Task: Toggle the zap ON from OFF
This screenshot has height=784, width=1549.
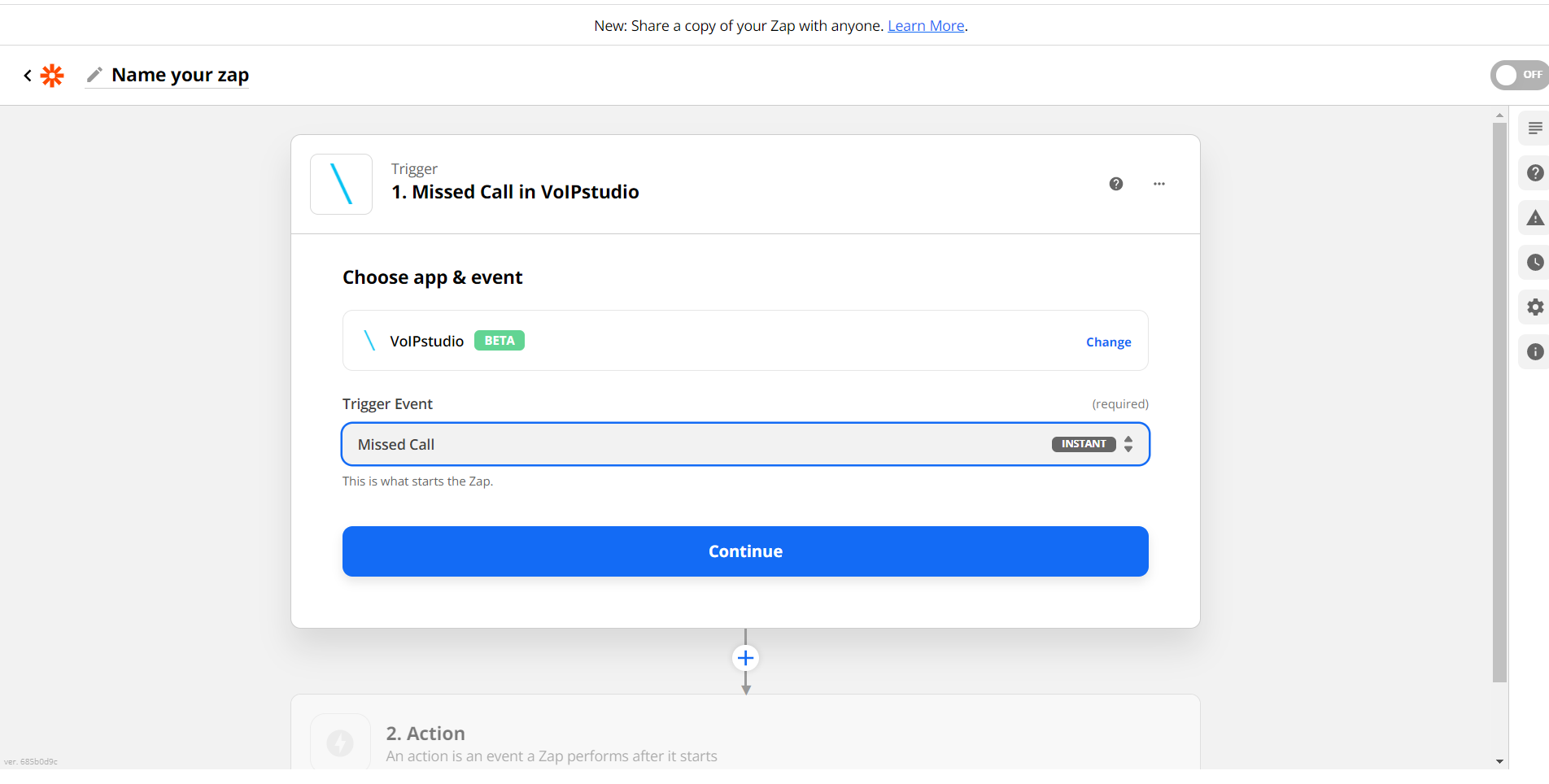Action: 1516,75
